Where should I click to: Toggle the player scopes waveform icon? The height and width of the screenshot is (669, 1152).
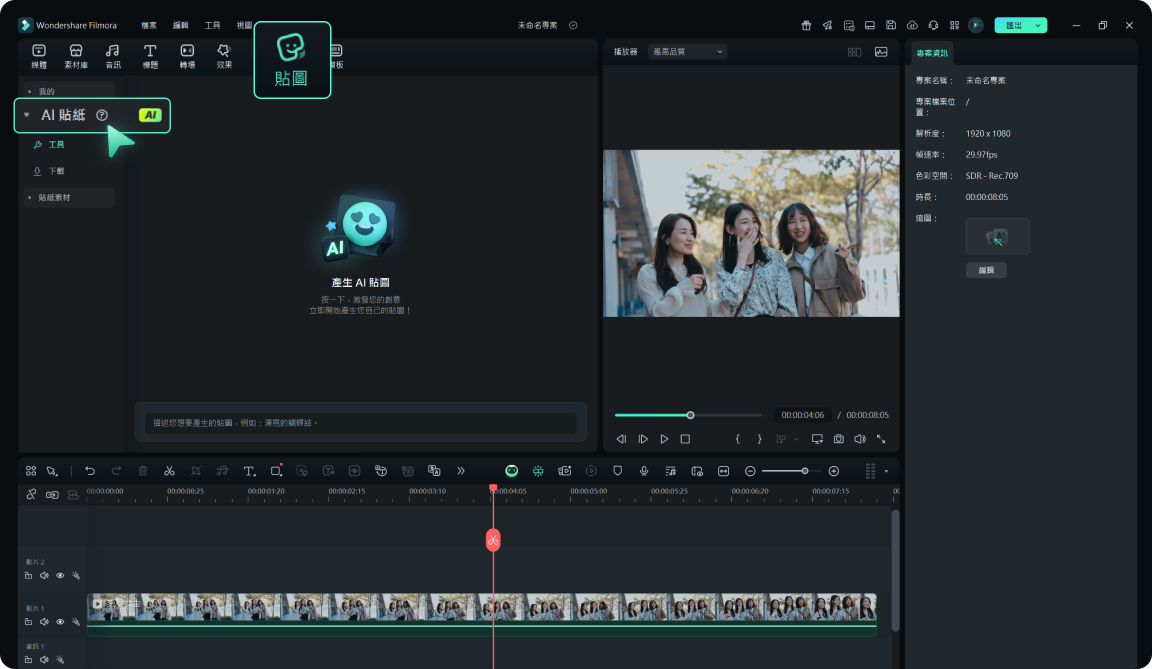pyautogui.click(x=881, y=51)
